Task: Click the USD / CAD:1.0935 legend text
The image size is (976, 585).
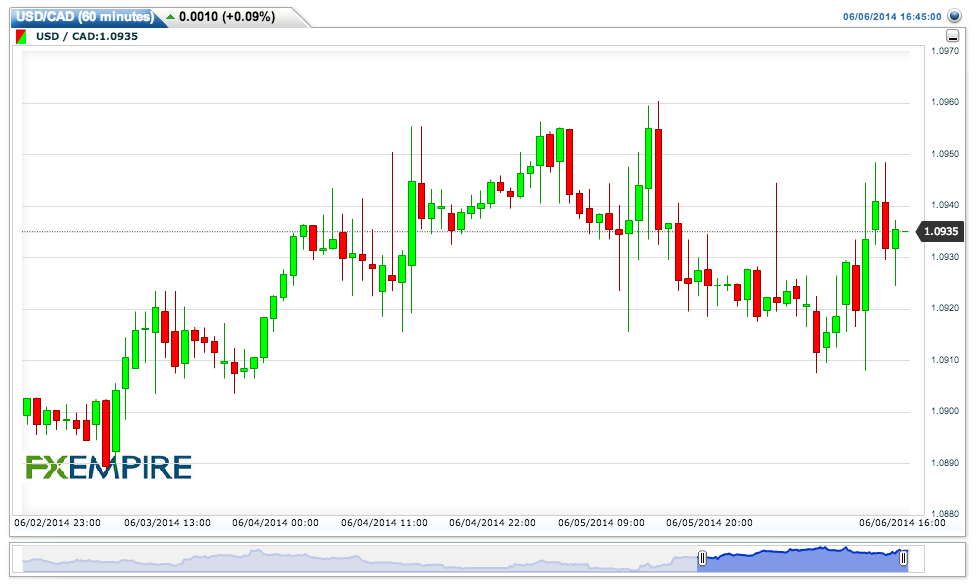Action: (87, 36)
